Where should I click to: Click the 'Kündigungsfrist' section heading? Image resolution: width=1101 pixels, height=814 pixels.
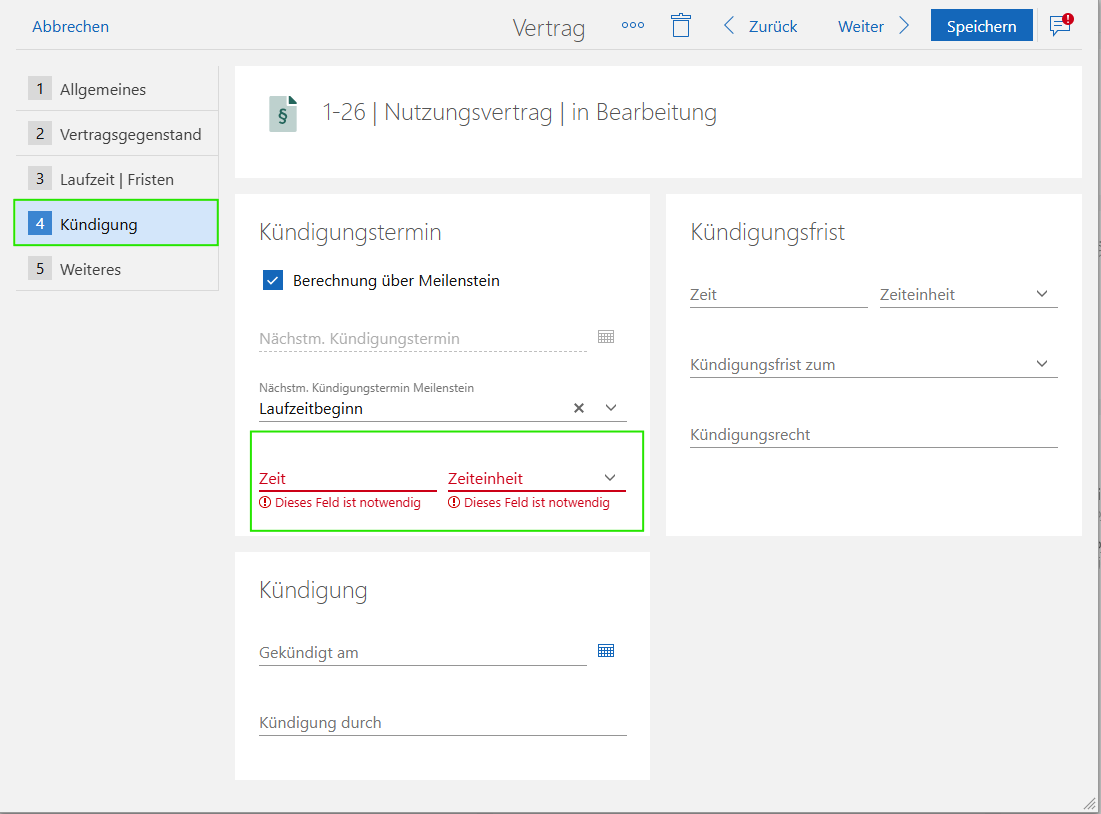coord(767,232)
